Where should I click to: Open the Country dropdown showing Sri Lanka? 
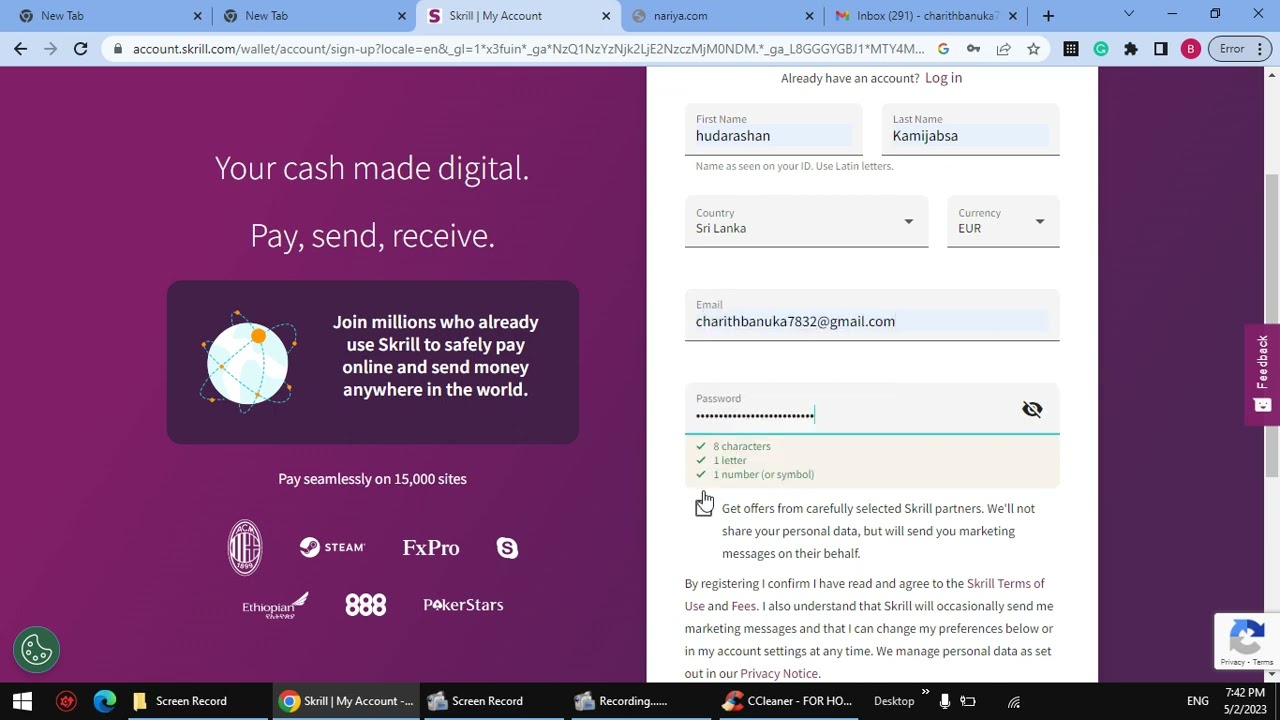click(x=806, y=221)
